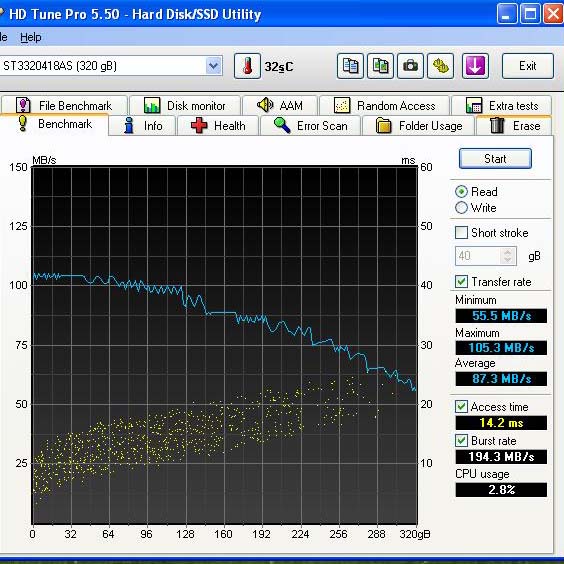Screen dimensions: 564x564
Task: Open options via the yellow tools icon
Action: tap(440, 66)
